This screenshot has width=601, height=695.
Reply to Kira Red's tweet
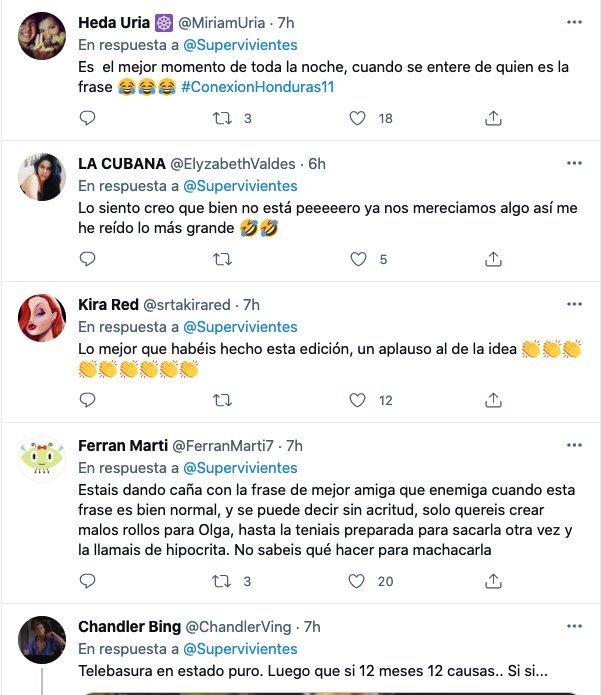coord(87,400)
